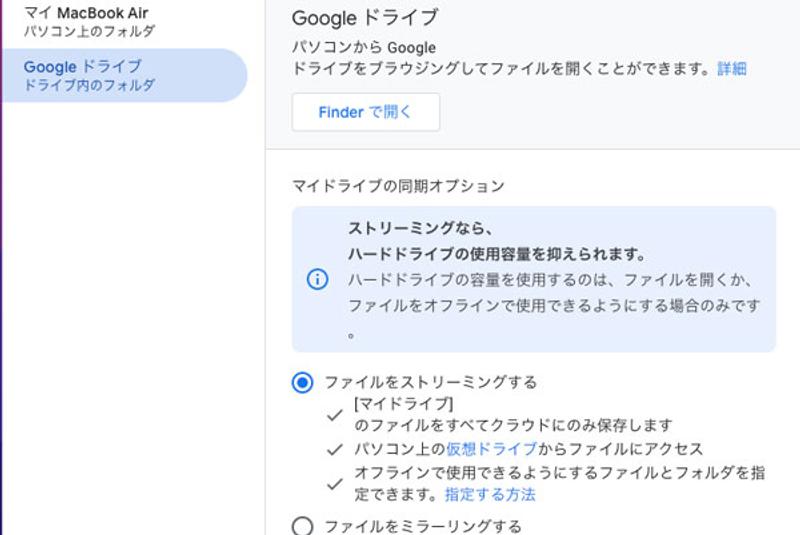The image size is (800, 535).
Task: Switch to Google ドライブ sidebar section
Action: click(125, 75)
